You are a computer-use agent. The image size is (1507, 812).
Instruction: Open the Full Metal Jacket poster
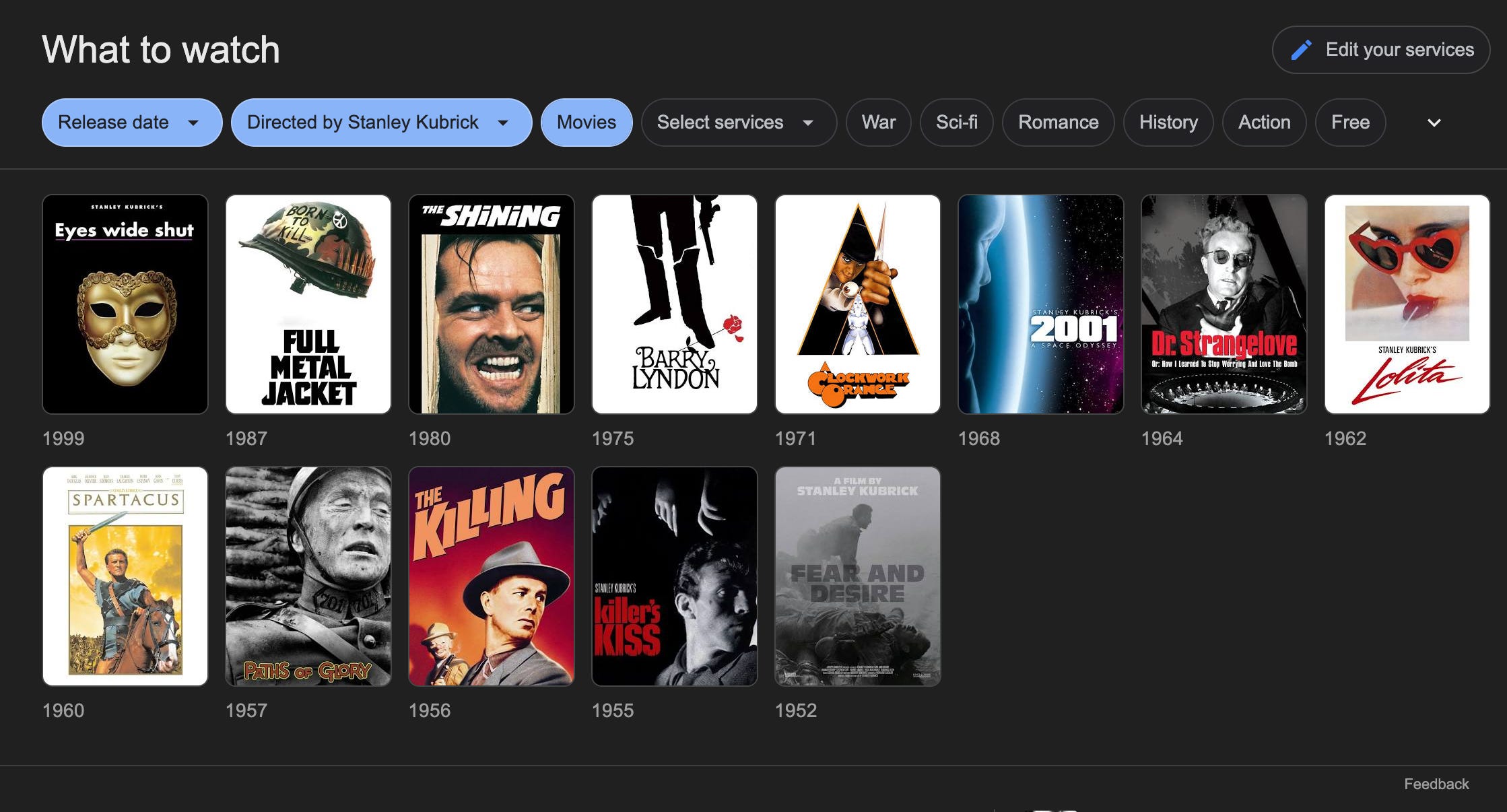pos(308,304)
